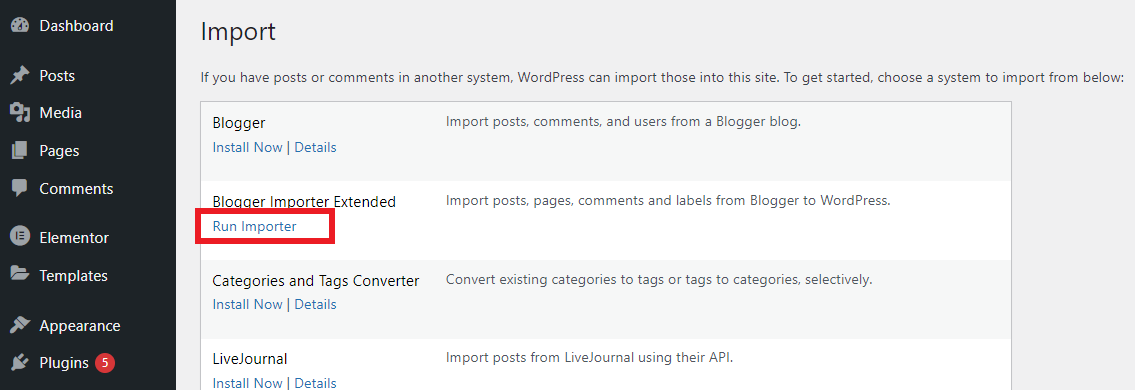
Task: Run the Blogger Importer Extended importer
Action: pyautogui.click(x=254, y=226)
